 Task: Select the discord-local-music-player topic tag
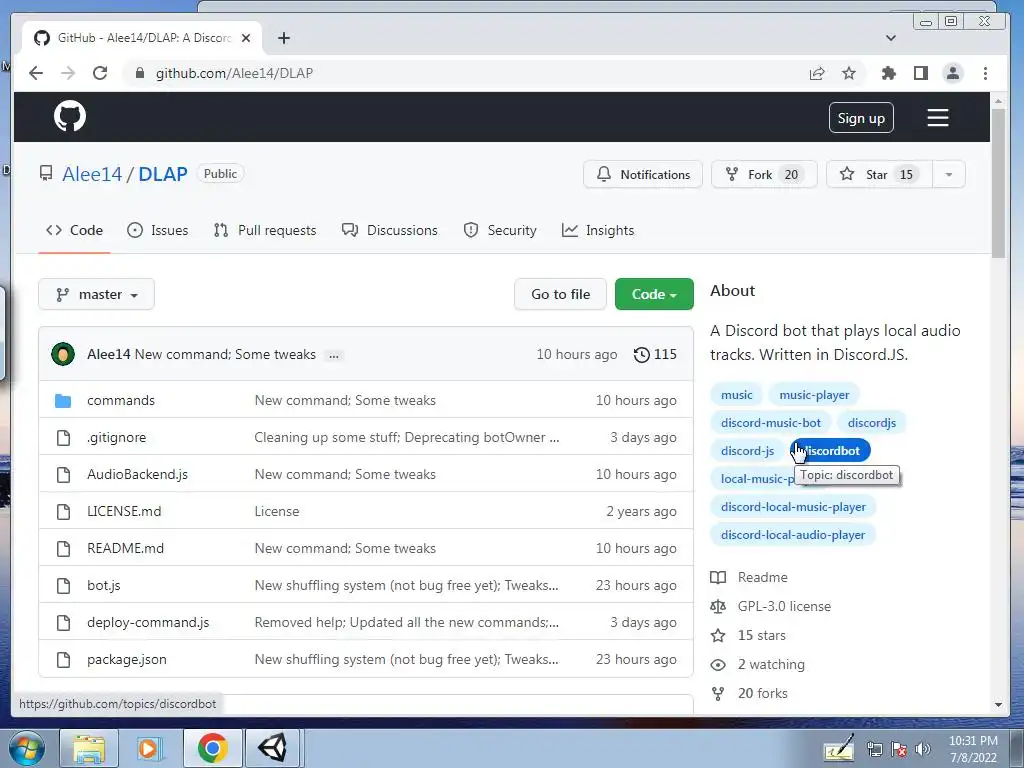793,507
